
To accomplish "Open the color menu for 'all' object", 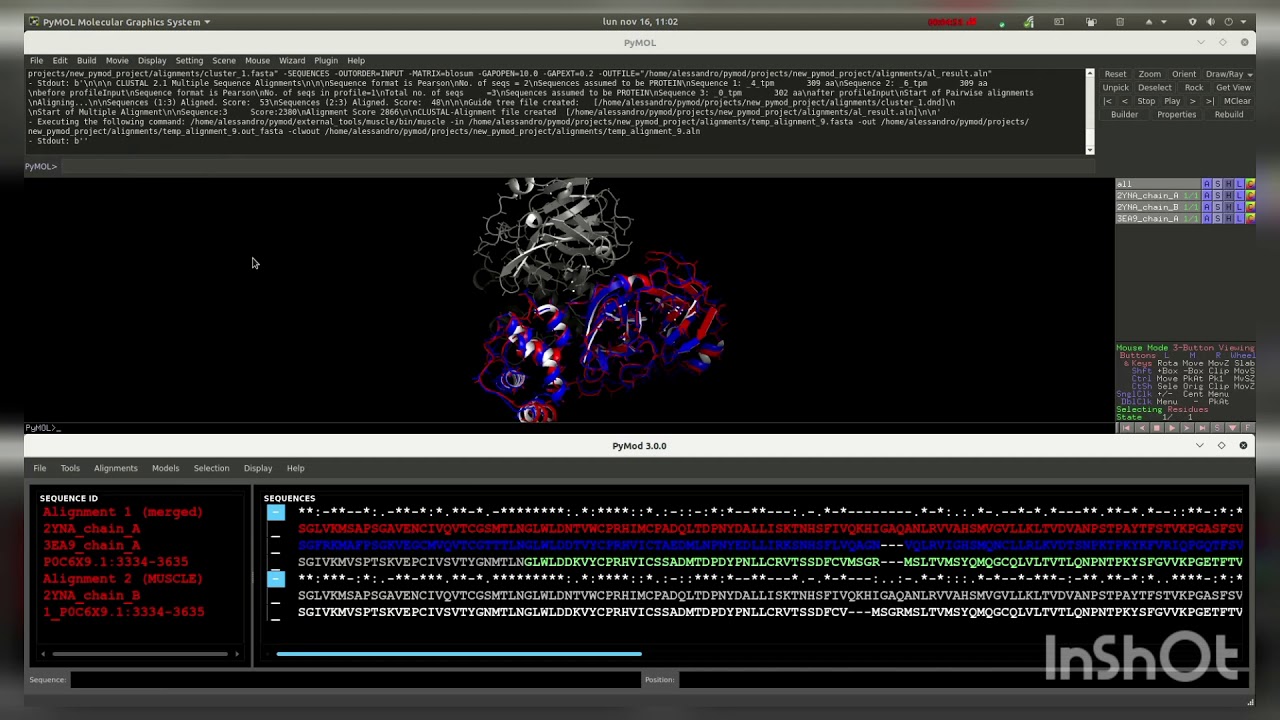I will point(1250,184).
